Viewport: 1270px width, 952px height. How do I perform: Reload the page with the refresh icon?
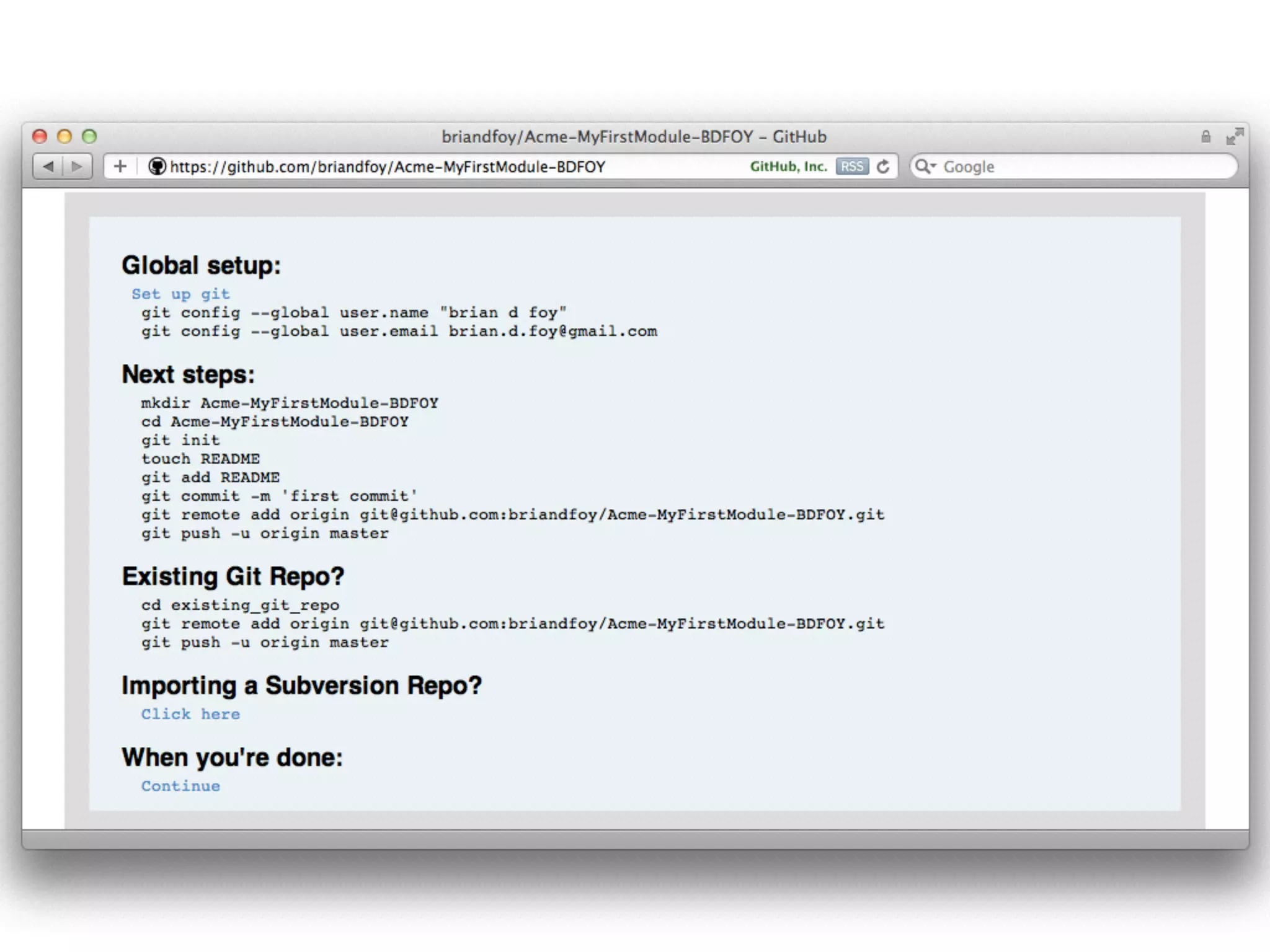[x=884, y=167]
